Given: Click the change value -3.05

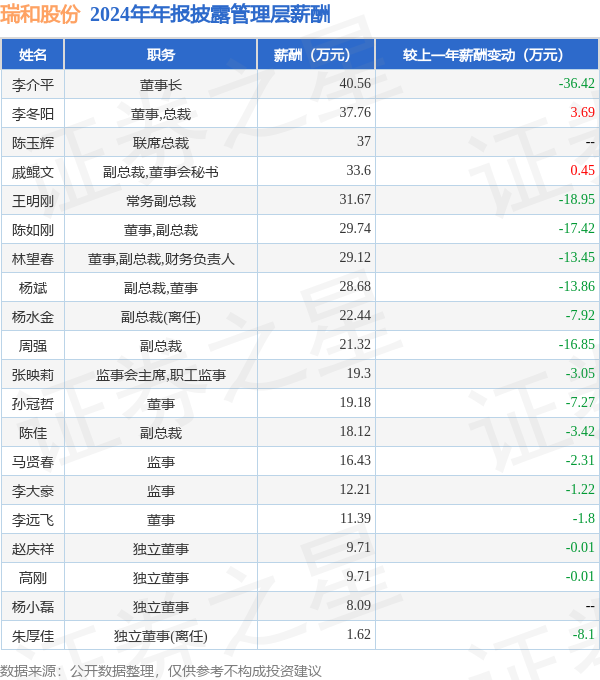Looking at the screenshot, I should click(x=580, y=373).
